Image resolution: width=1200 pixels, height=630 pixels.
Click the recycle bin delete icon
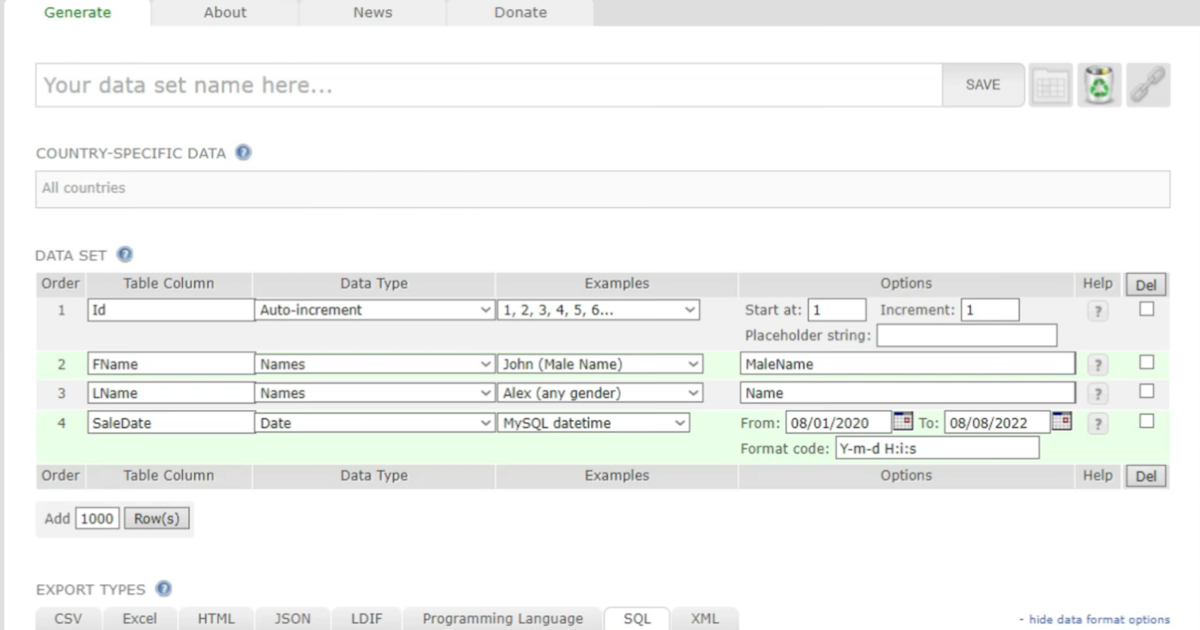click(x=1099, y=84)
